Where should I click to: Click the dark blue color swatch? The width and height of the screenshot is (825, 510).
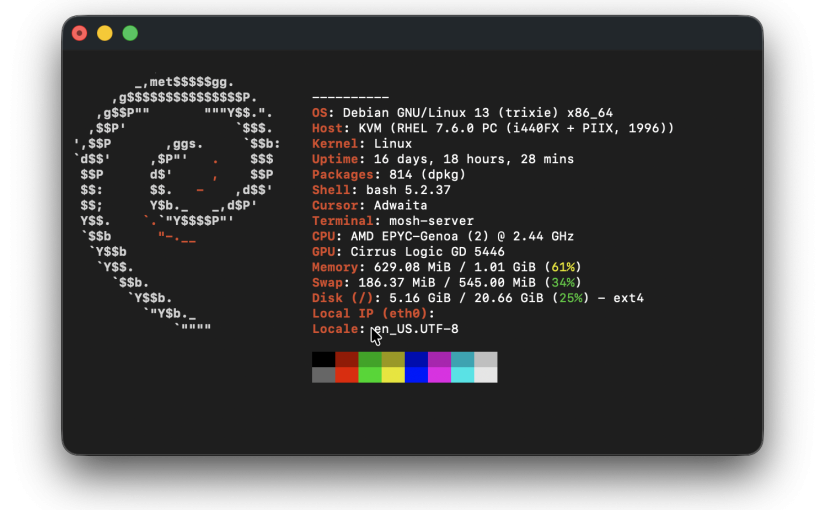click(x=416, y=359)
